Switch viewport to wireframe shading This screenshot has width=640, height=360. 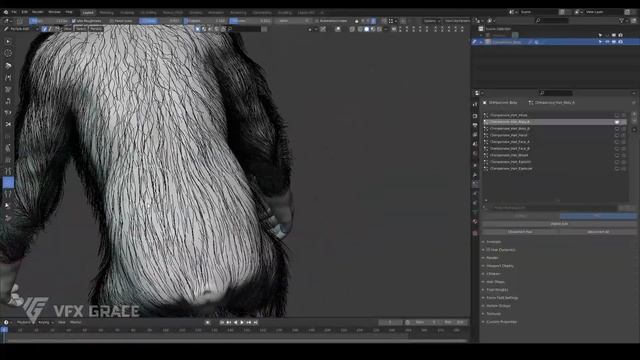click(360, 29)
